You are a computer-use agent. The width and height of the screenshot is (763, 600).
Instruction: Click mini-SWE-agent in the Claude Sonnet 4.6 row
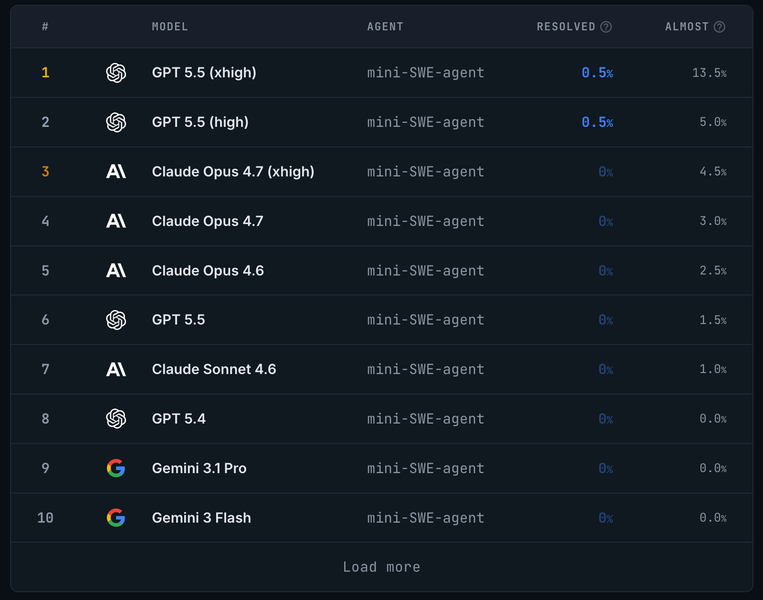point(426,369)
